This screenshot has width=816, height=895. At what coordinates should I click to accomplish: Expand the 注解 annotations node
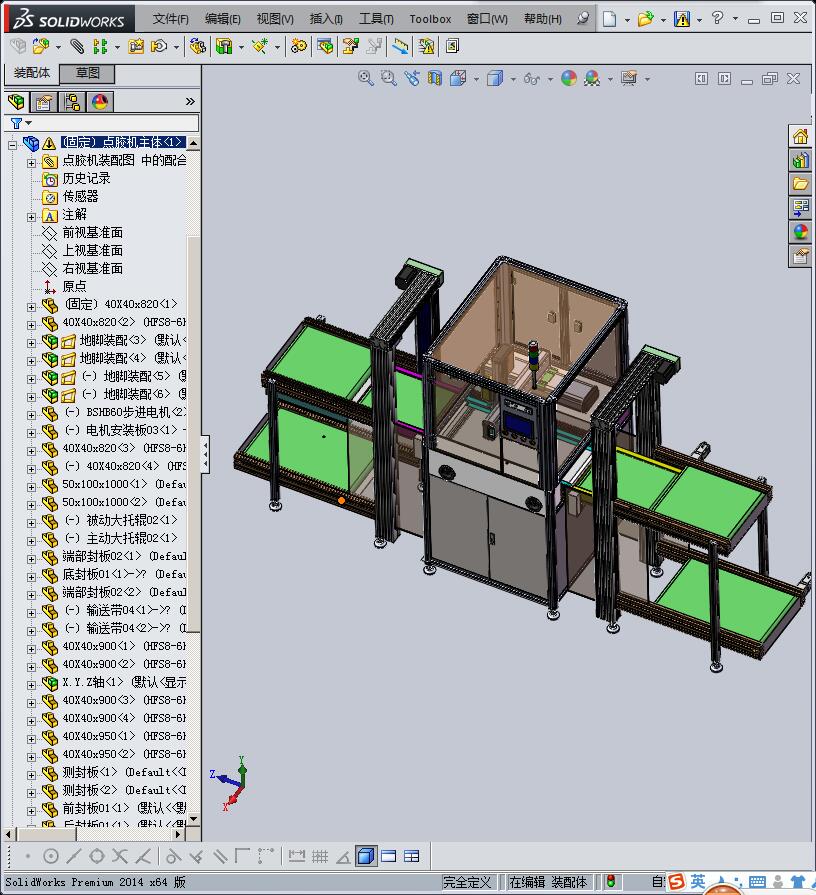click(31, 217)
